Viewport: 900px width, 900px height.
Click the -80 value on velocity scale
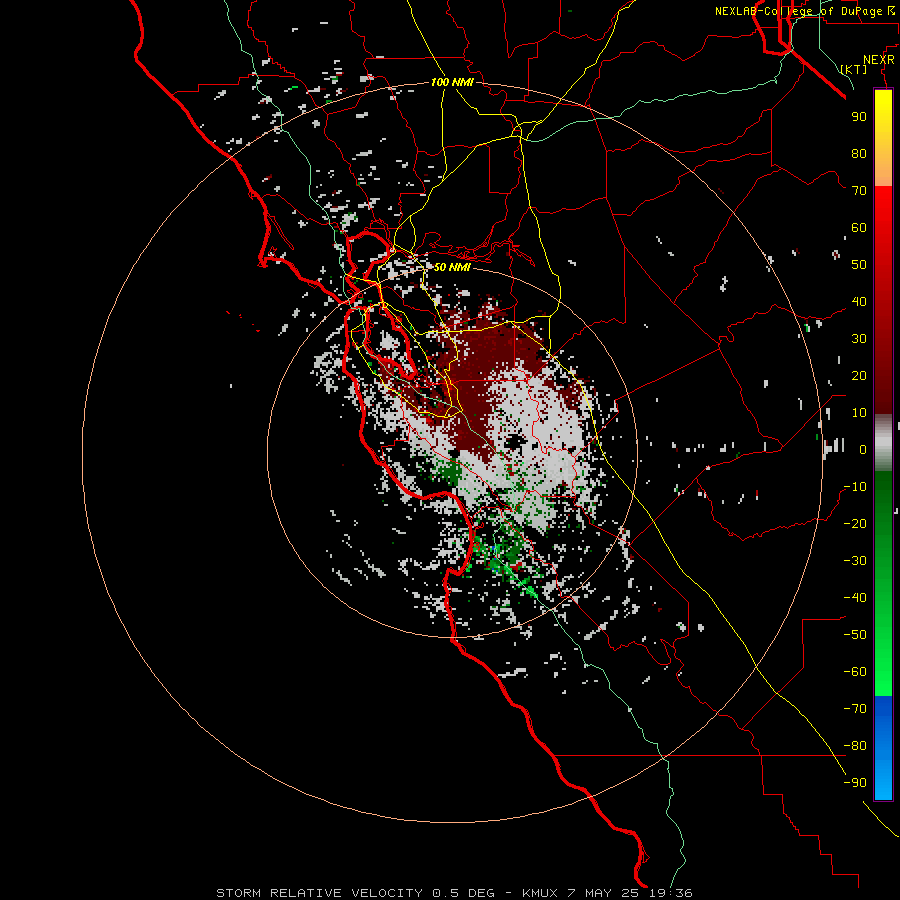point(855,746)
